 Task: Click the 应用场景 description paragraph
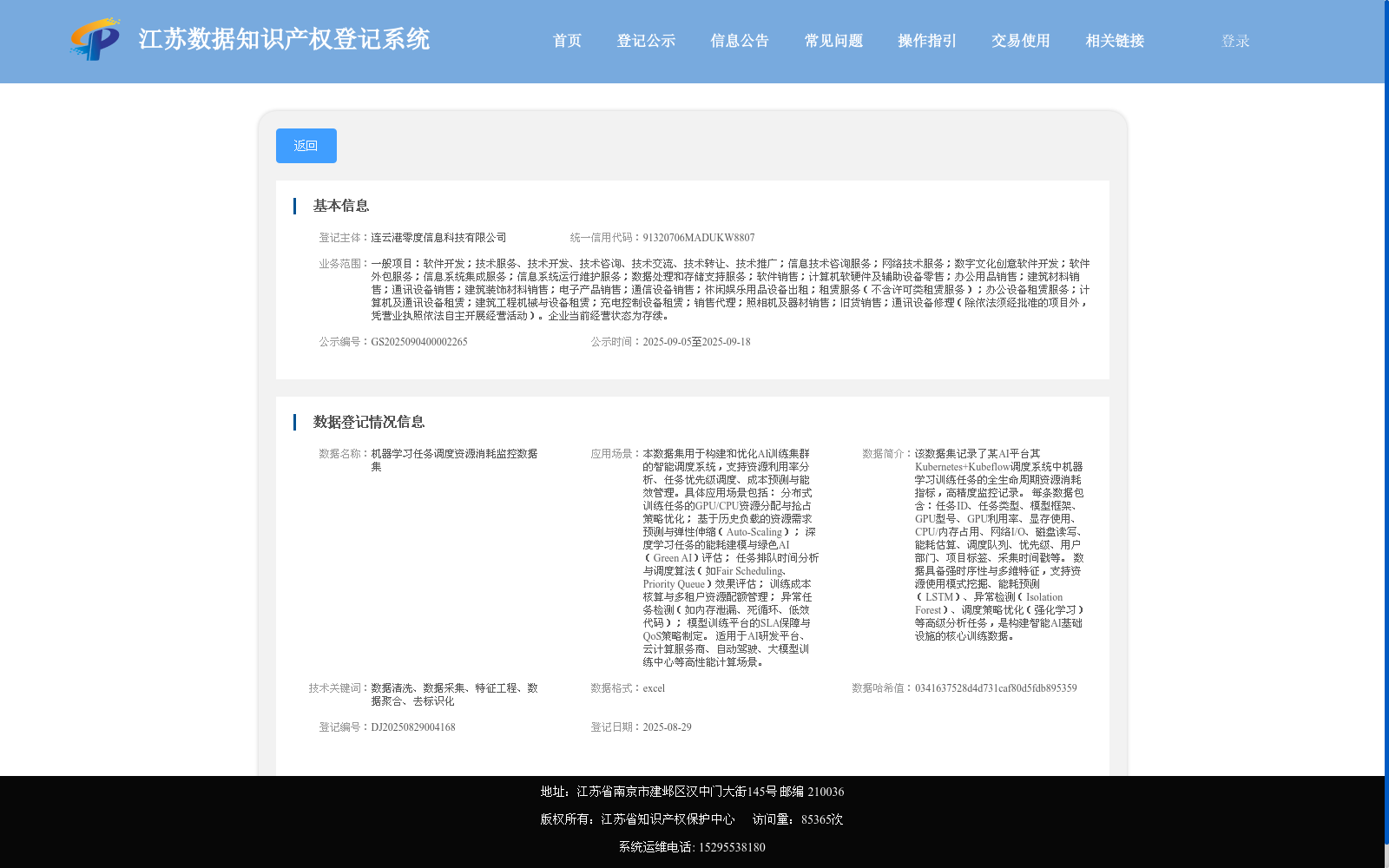click(x=730, y=558)
